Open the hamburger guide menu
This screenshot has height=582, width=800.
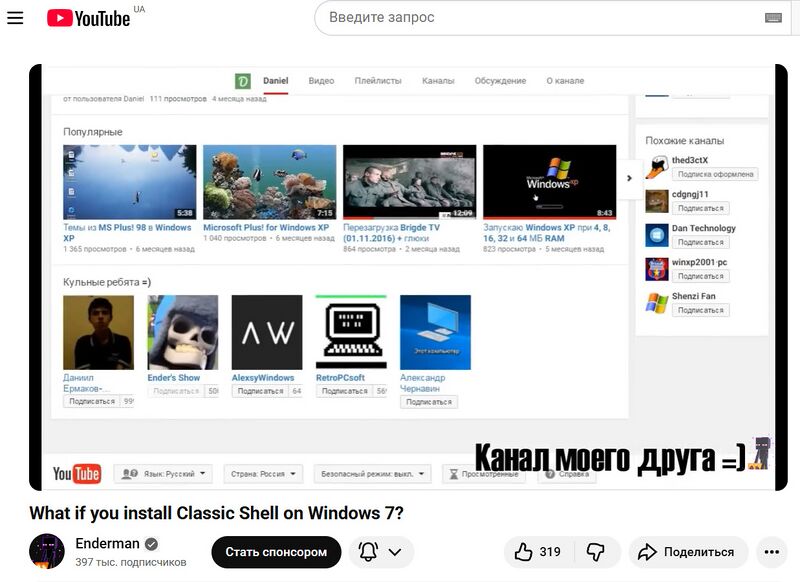(x=15, y=18)
